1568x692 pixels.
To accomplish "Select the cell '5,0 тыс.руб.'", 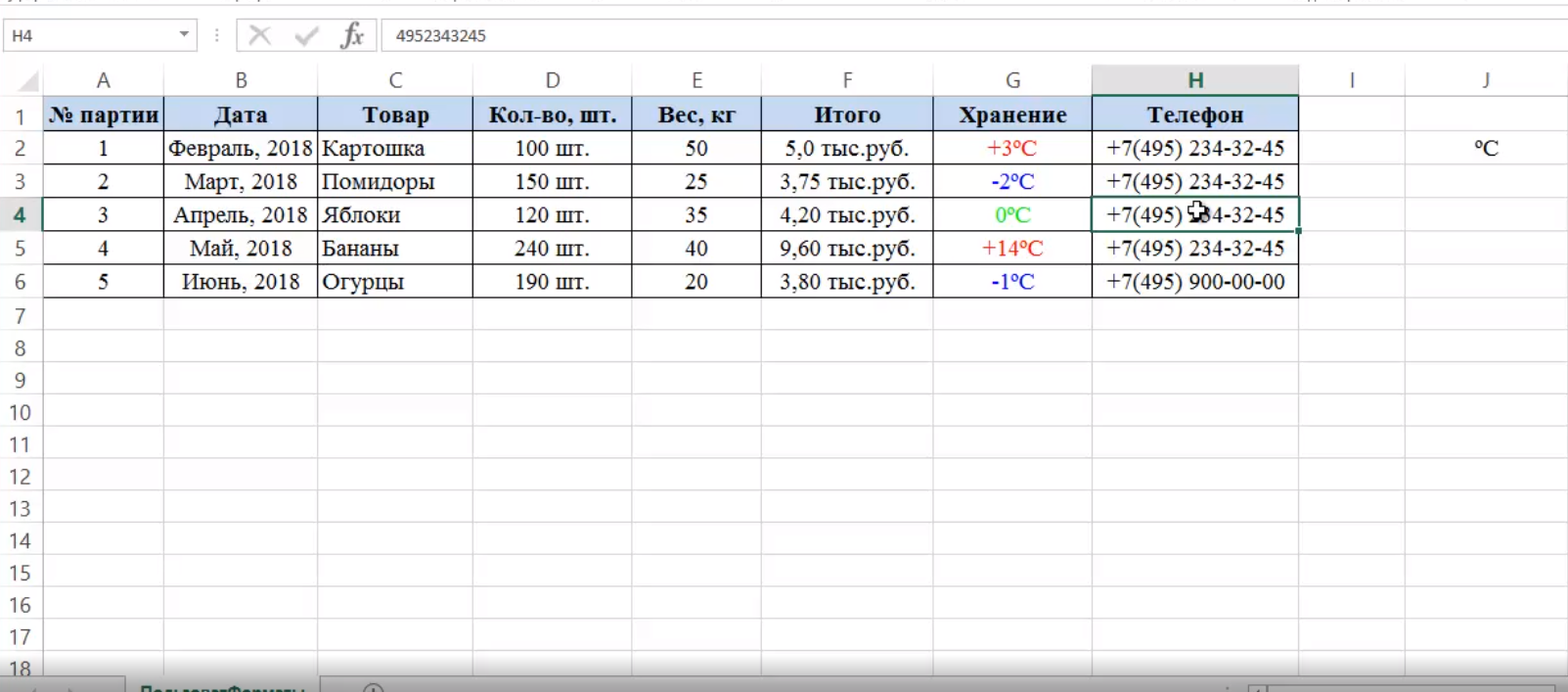I will coord(847,148).
